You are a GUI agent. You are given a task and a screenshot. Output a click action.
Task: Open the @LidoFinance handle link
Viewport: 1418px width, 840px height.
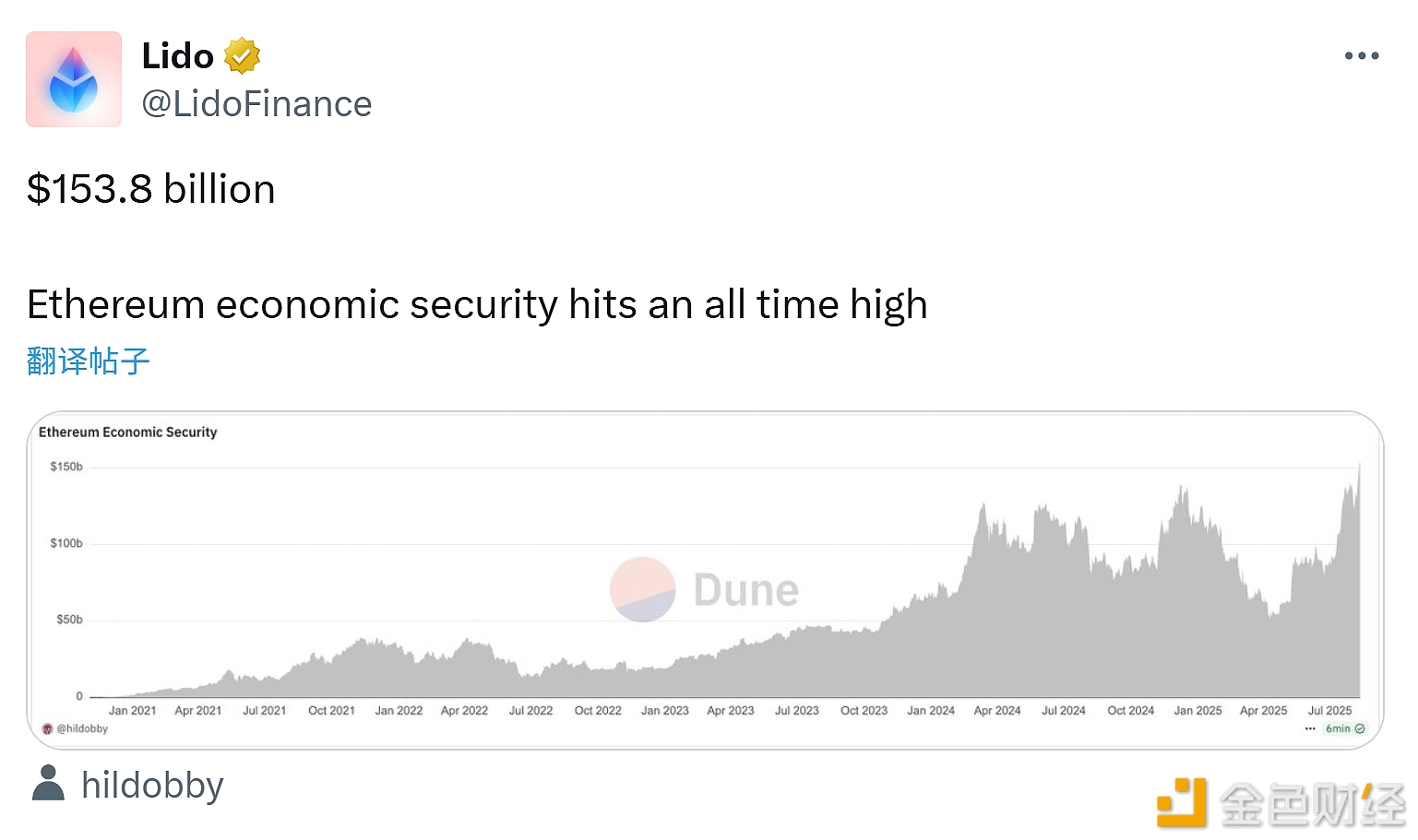coord(256,104)
